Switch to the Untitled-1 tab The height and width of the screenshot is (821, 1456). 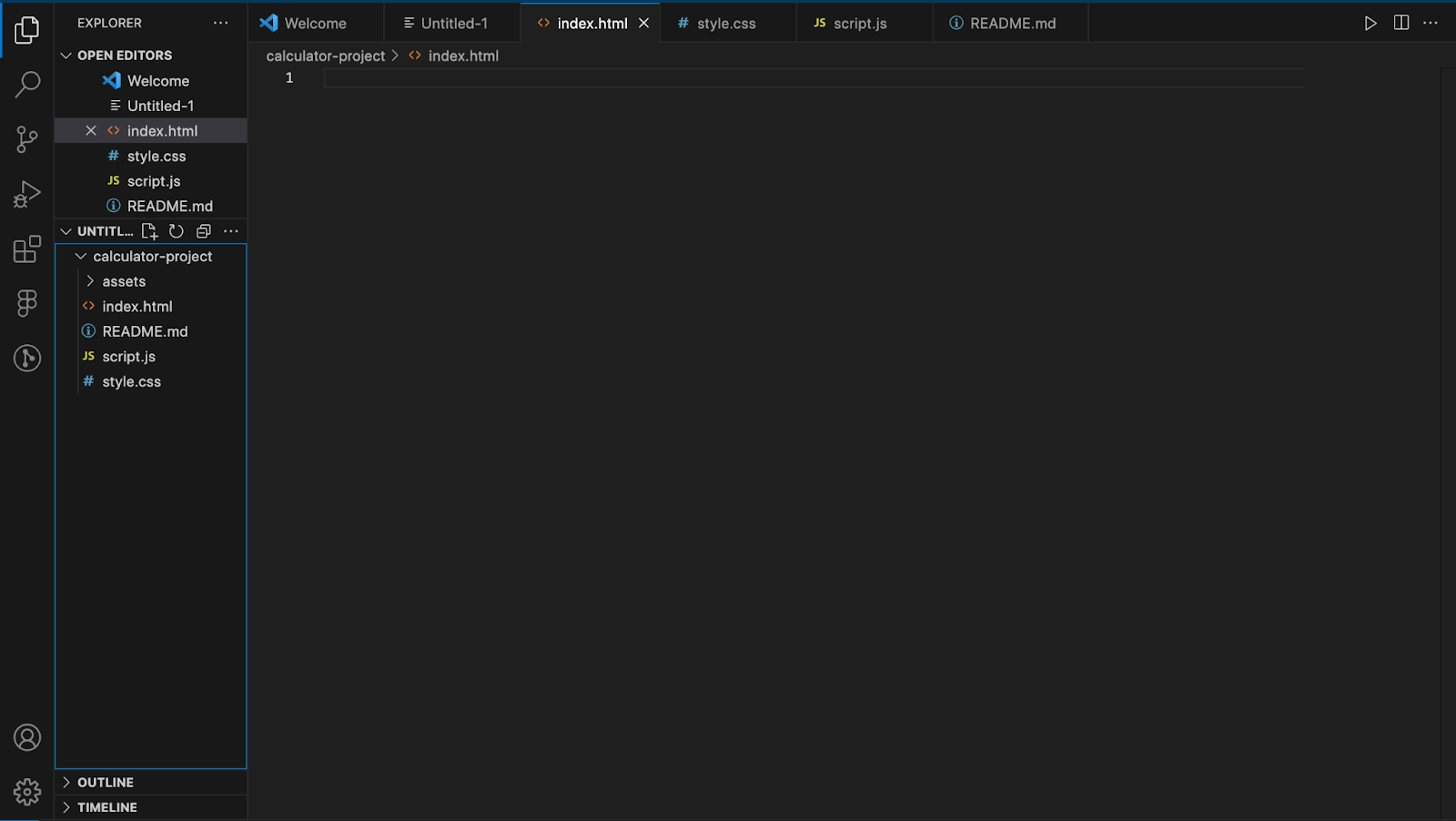tap(452, 23)
